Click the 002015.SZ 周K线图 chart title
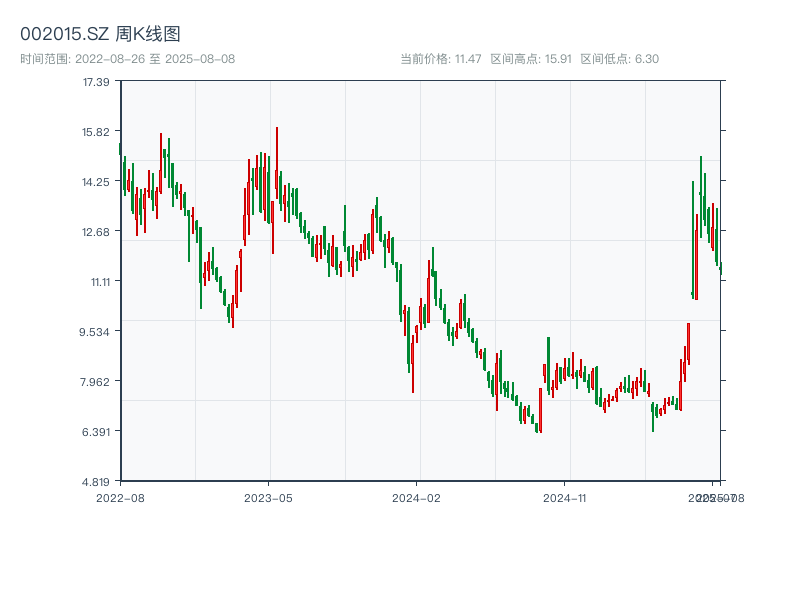Image resolution: width=800 pixels, height=600 pixels. 100,34
